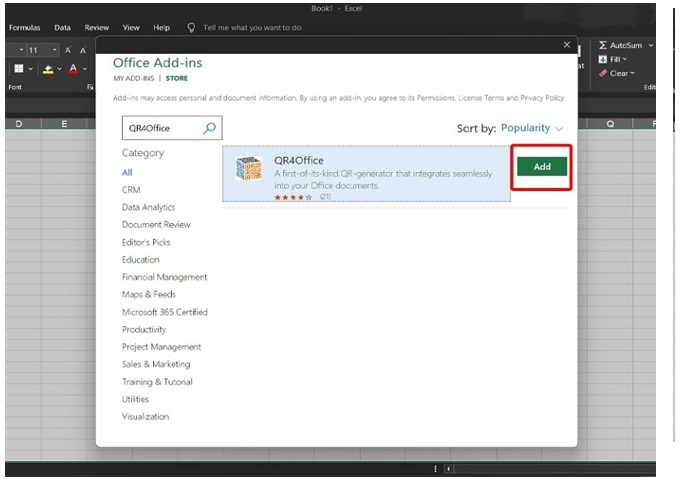This screenshot has height=479, width=691.
Task: Close the Office Add-ins dialog
Action: (567, 45)
